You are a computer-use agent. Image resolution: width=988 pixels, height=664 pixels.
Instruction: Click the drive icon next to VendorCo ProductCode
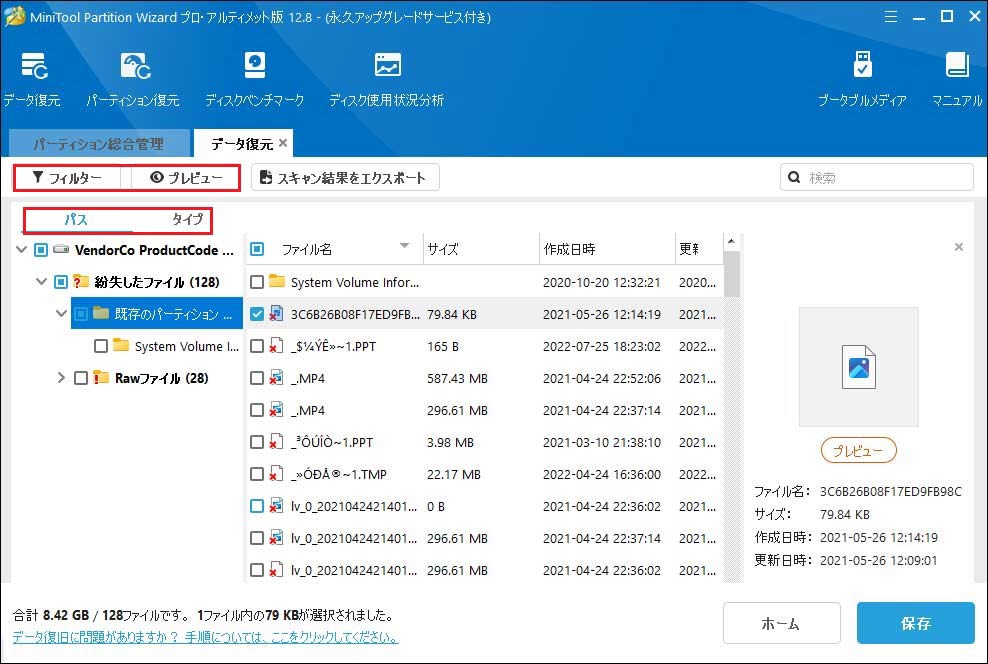click(61, 249)
